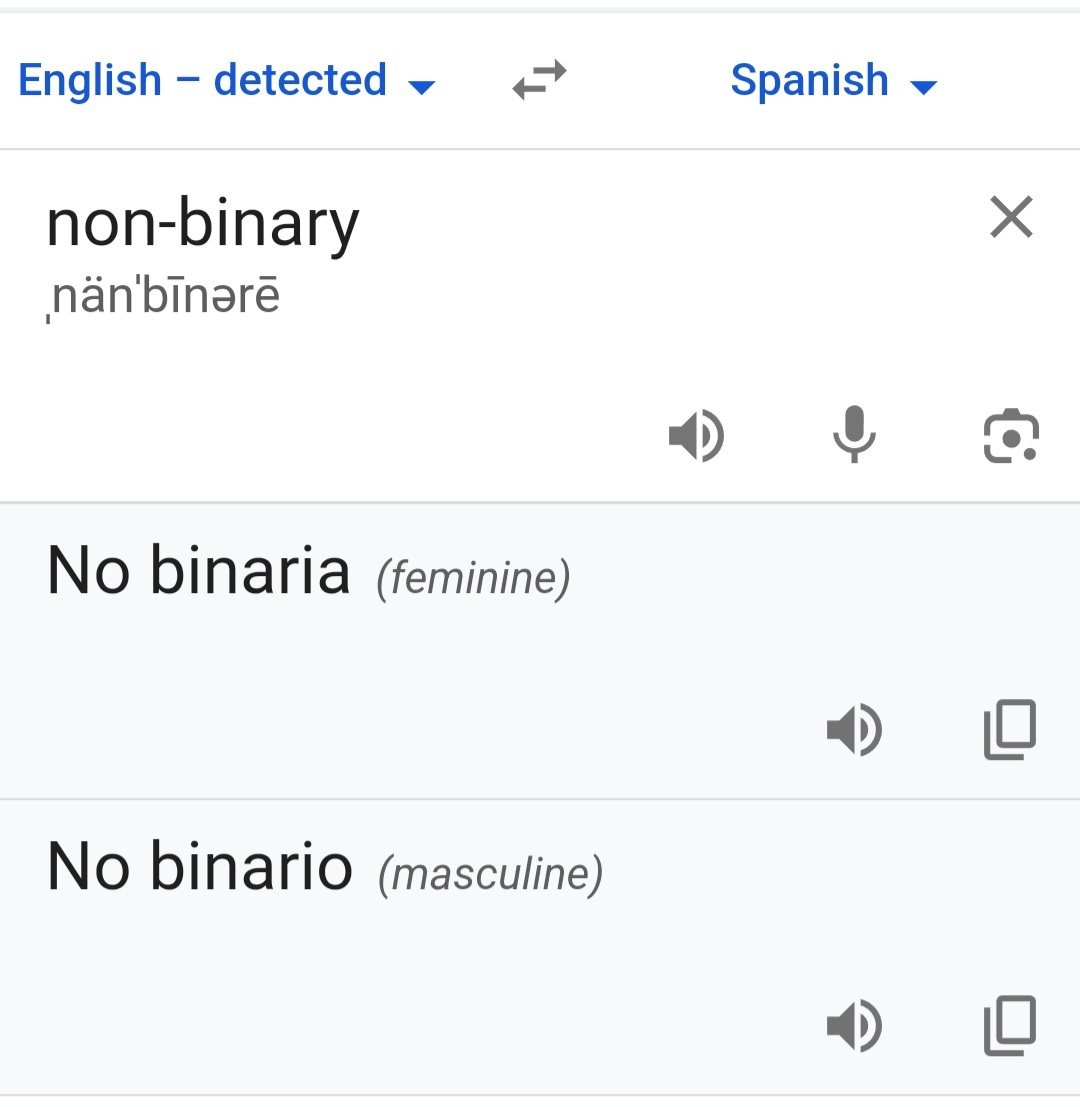Click the Spanish language label
This screenshot has width=1080, height=1107.
click(809, 80)
